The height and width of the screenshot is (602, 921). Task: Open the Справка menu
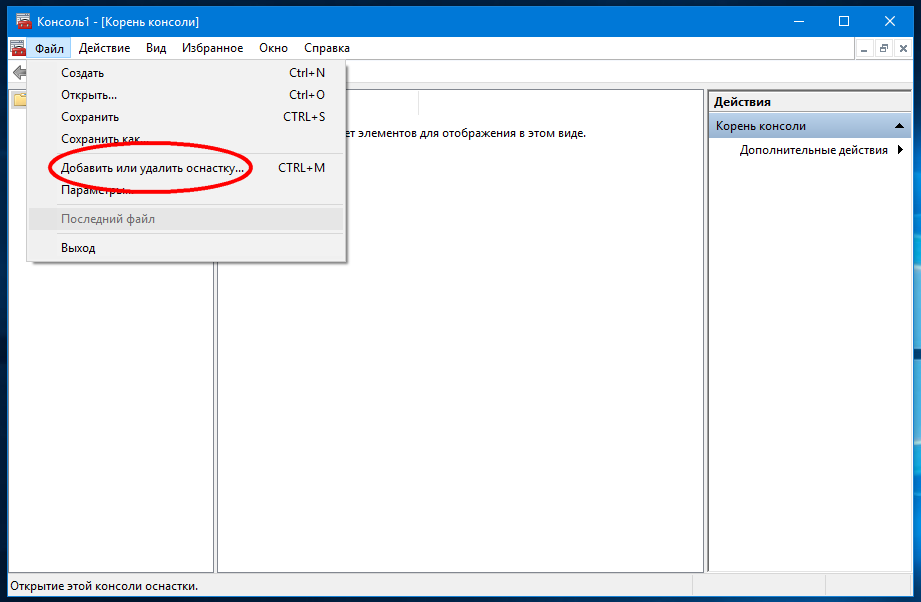point(326,48)
